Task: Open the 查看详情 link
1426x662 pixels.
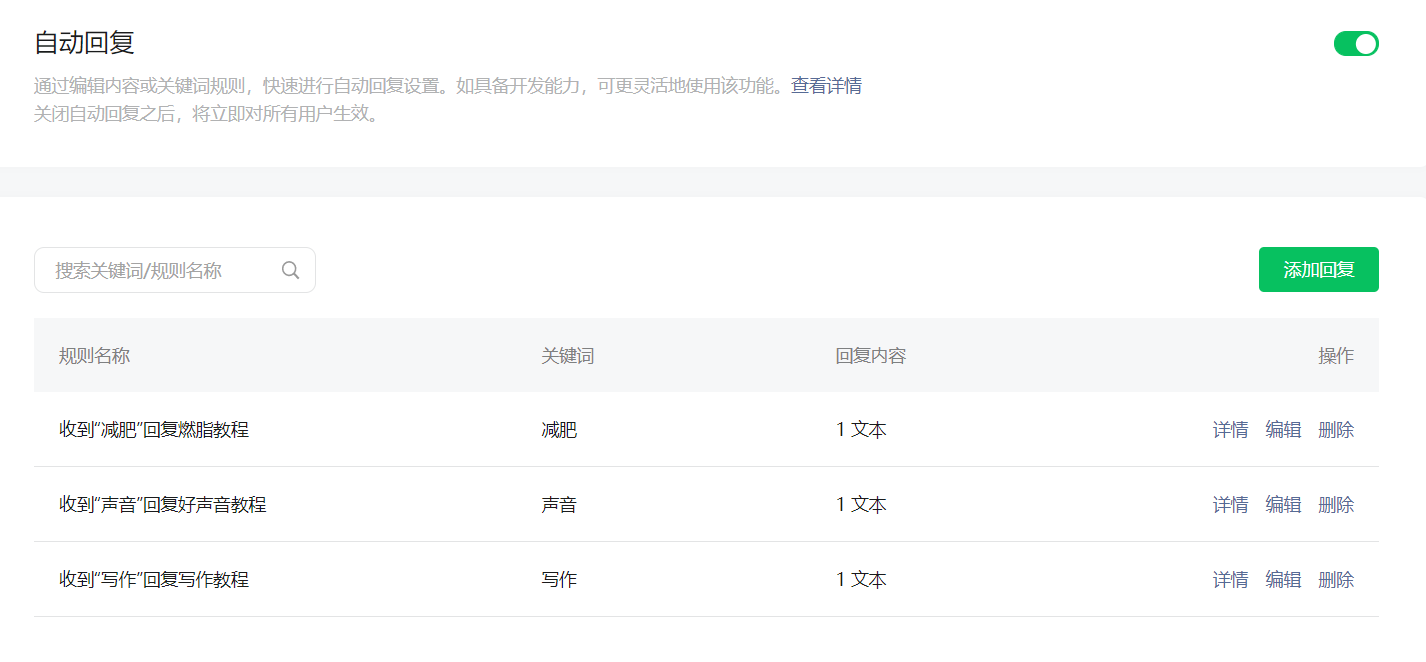Action: (826, 86)
